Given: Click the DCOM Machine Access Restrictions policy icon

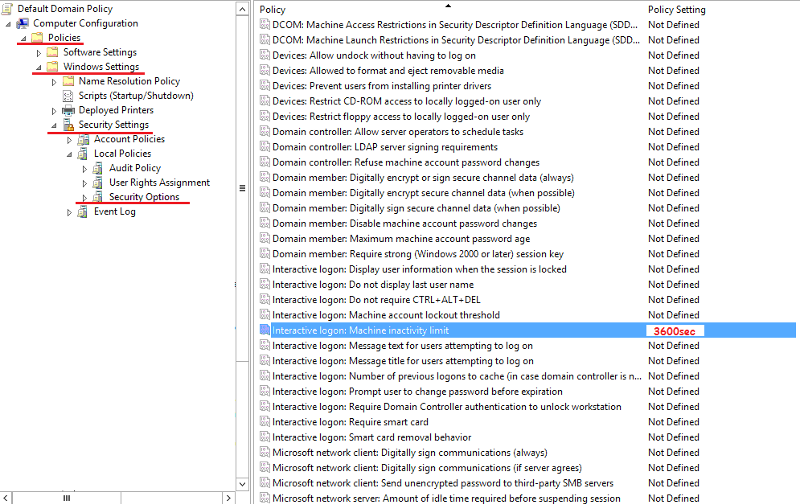Looking at the screenshot, I should tap(265, 24).
